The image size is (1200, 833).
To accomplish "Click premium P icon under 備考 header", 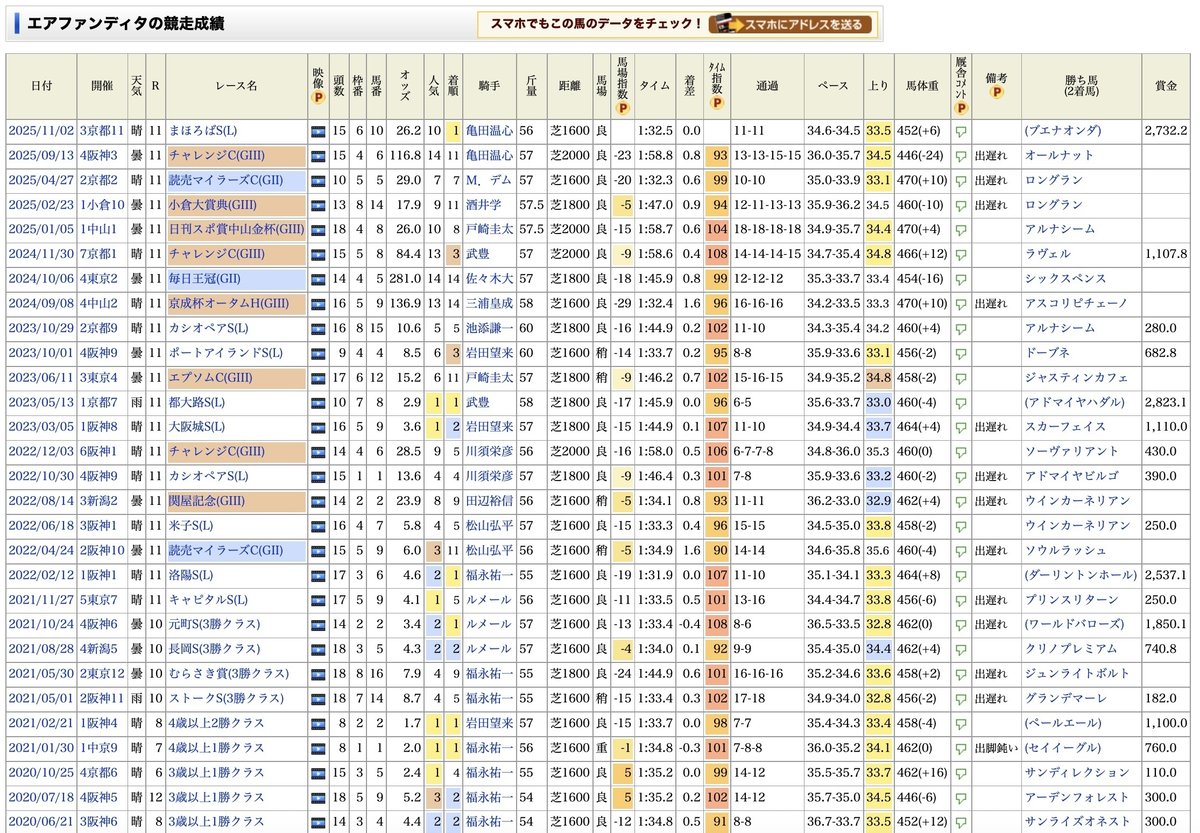I will tap(996, 93).
